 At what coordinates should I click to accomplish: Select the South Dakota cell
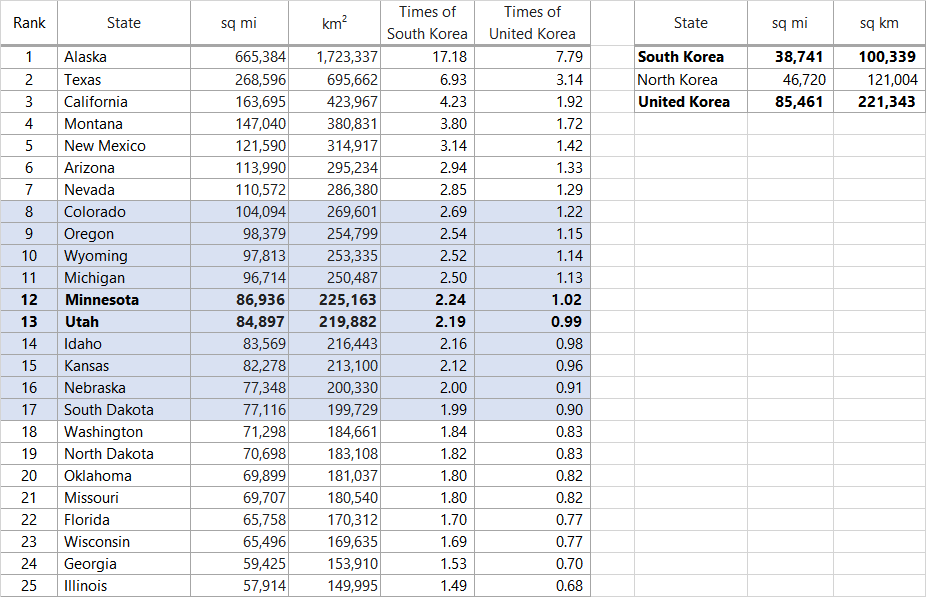[x=123, y=410]
